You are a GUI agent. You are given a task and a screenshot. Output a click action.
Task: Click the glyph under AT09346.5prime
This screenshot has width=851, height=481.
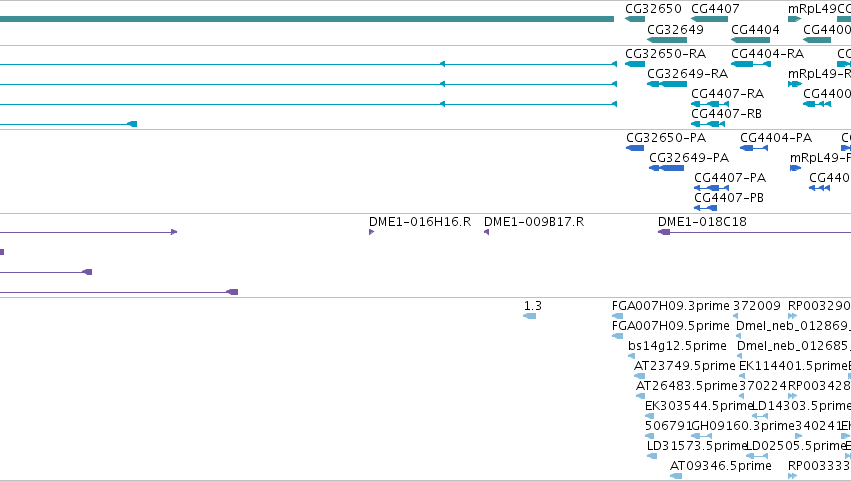(676, 476)
